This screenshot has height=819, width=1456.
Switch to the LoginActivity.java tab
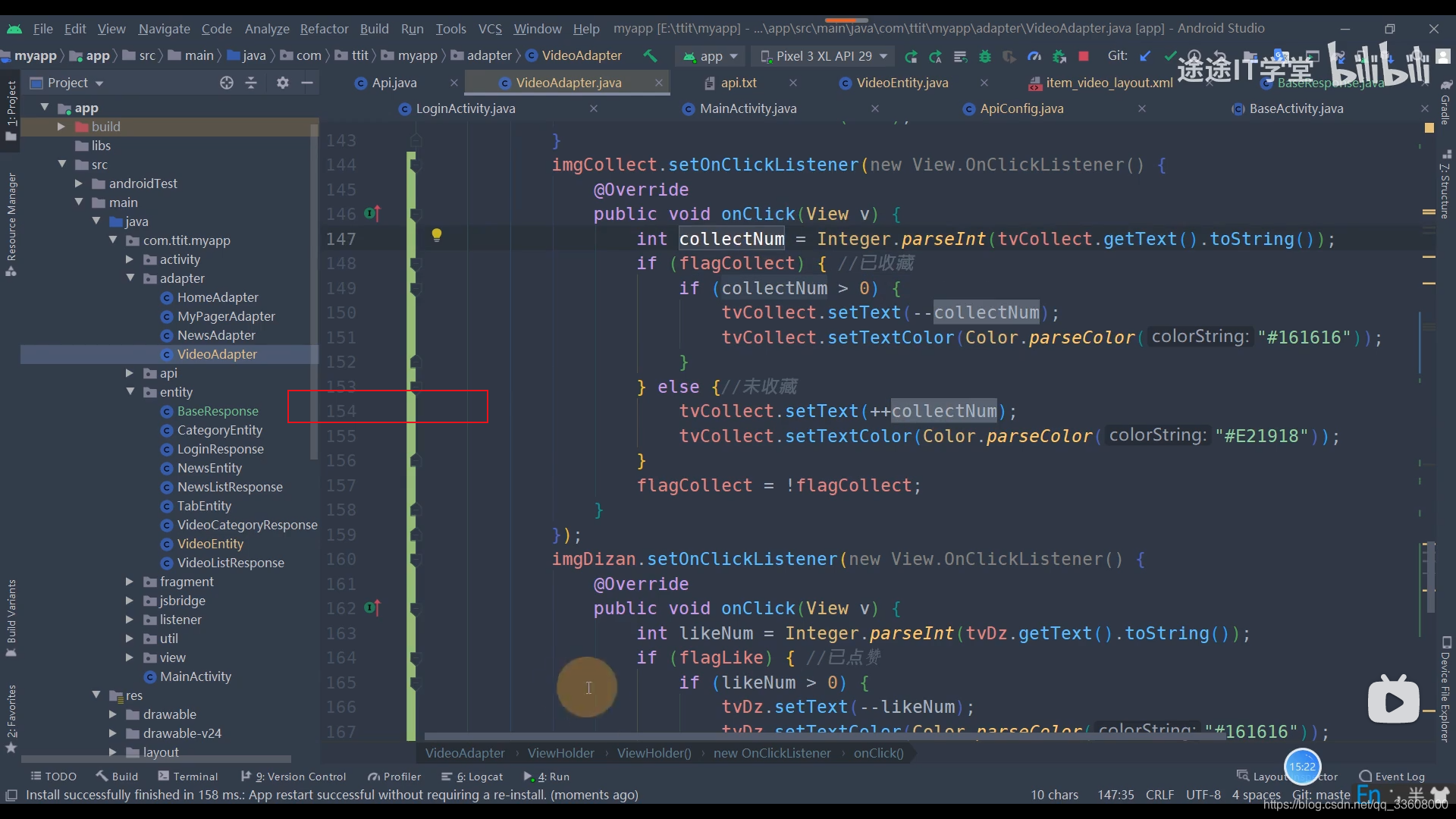click(465, 108)
